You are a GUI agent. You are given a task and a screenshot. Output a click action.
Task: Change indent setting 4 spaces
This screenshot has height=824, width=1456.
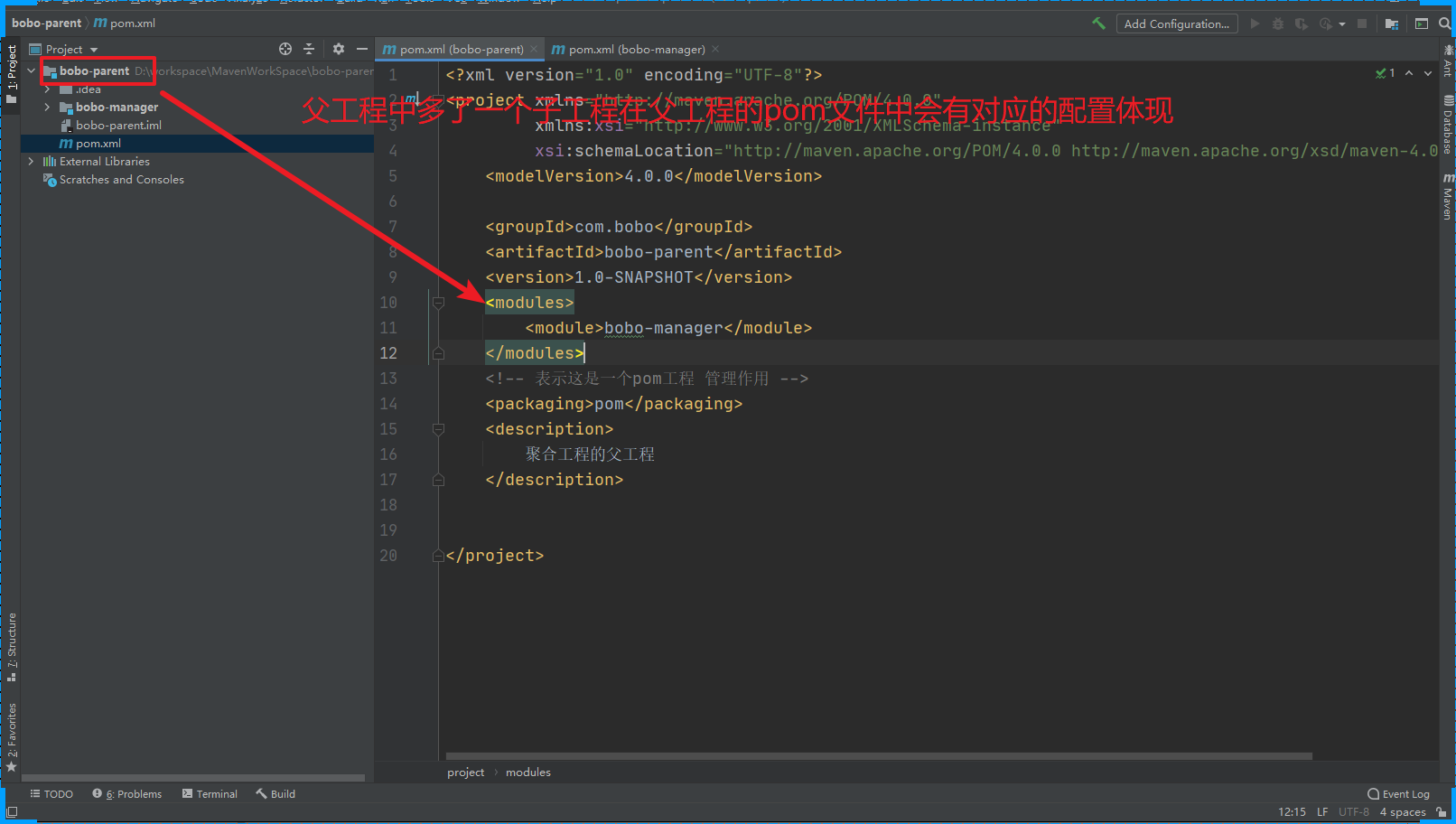(x=1403, y=812)
